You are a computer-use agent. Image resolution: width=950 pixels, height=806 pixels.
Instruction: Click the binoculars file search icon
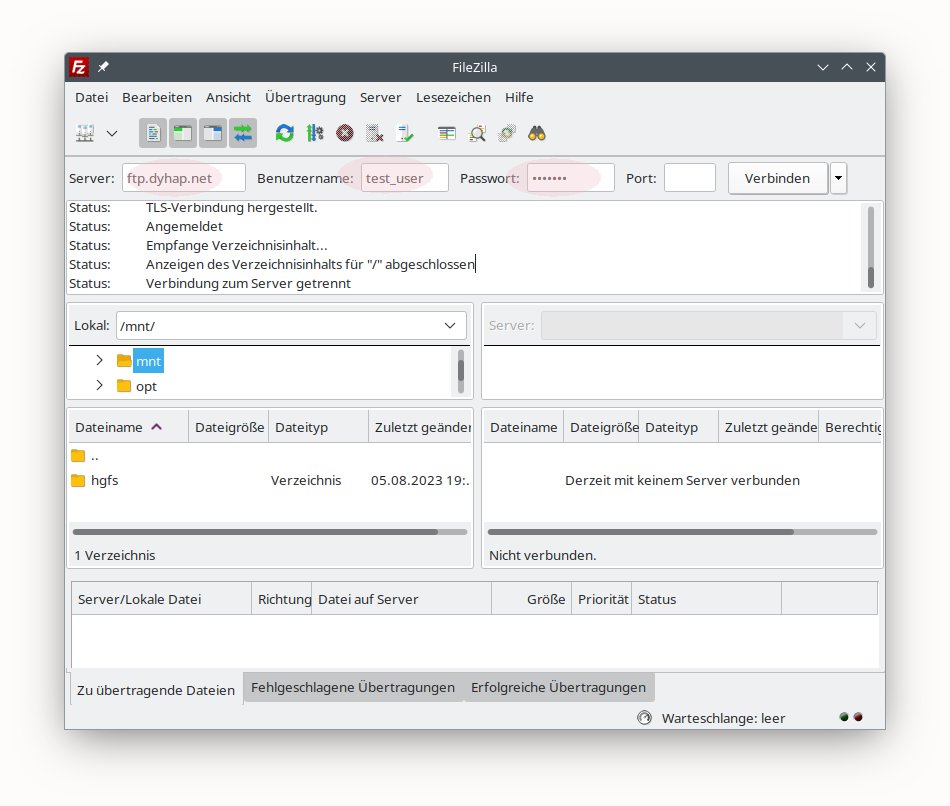click(537, 133)
